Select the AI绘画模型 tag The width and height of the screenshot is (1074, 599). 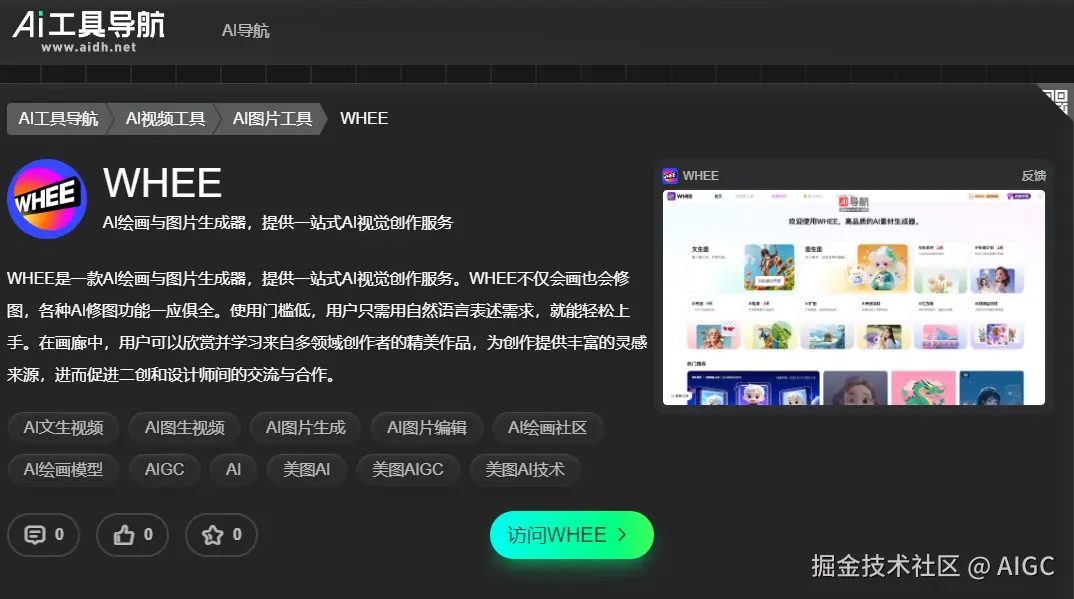coord(63,470)
